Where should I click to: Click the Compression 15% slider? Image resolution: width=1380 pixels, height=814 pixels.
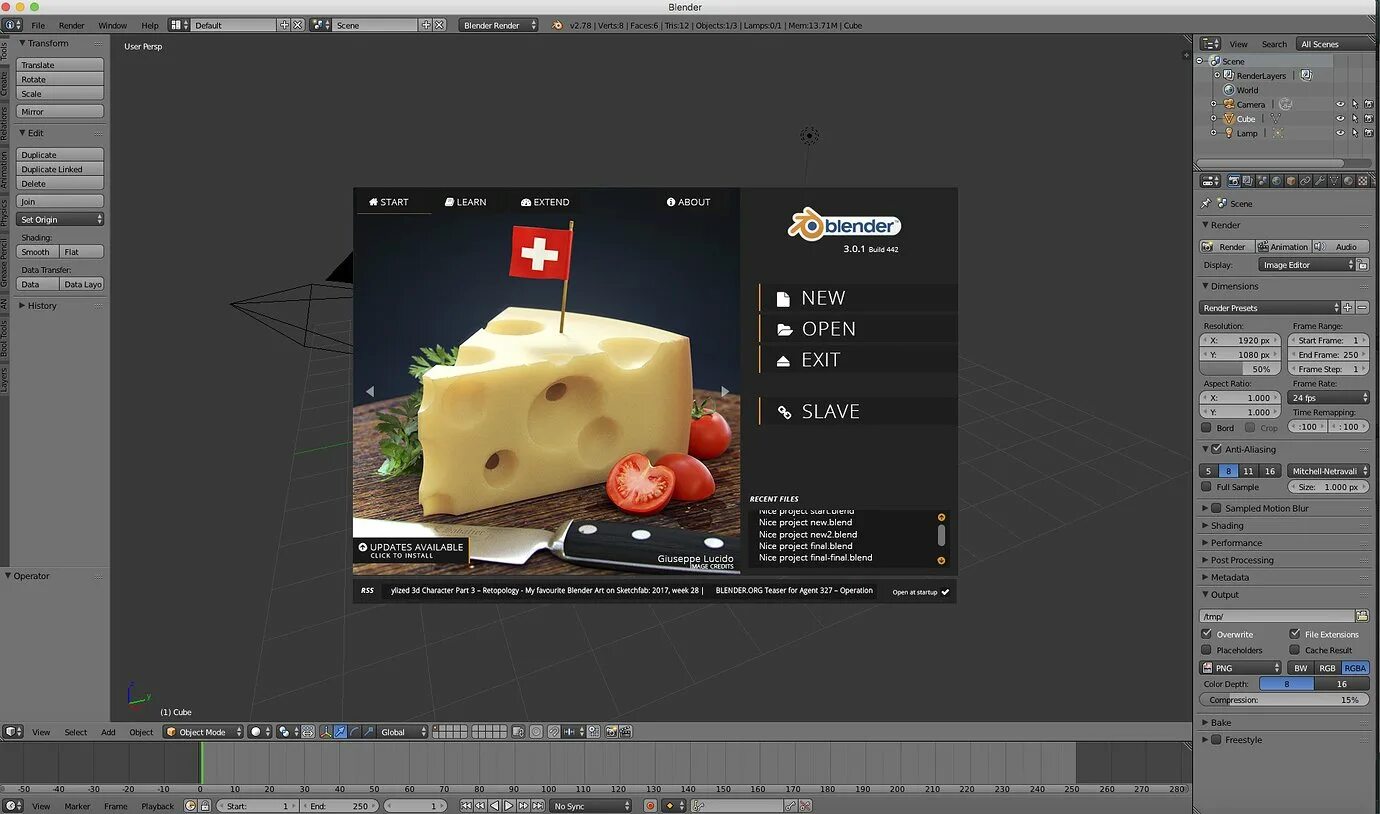click(1284, 700)
